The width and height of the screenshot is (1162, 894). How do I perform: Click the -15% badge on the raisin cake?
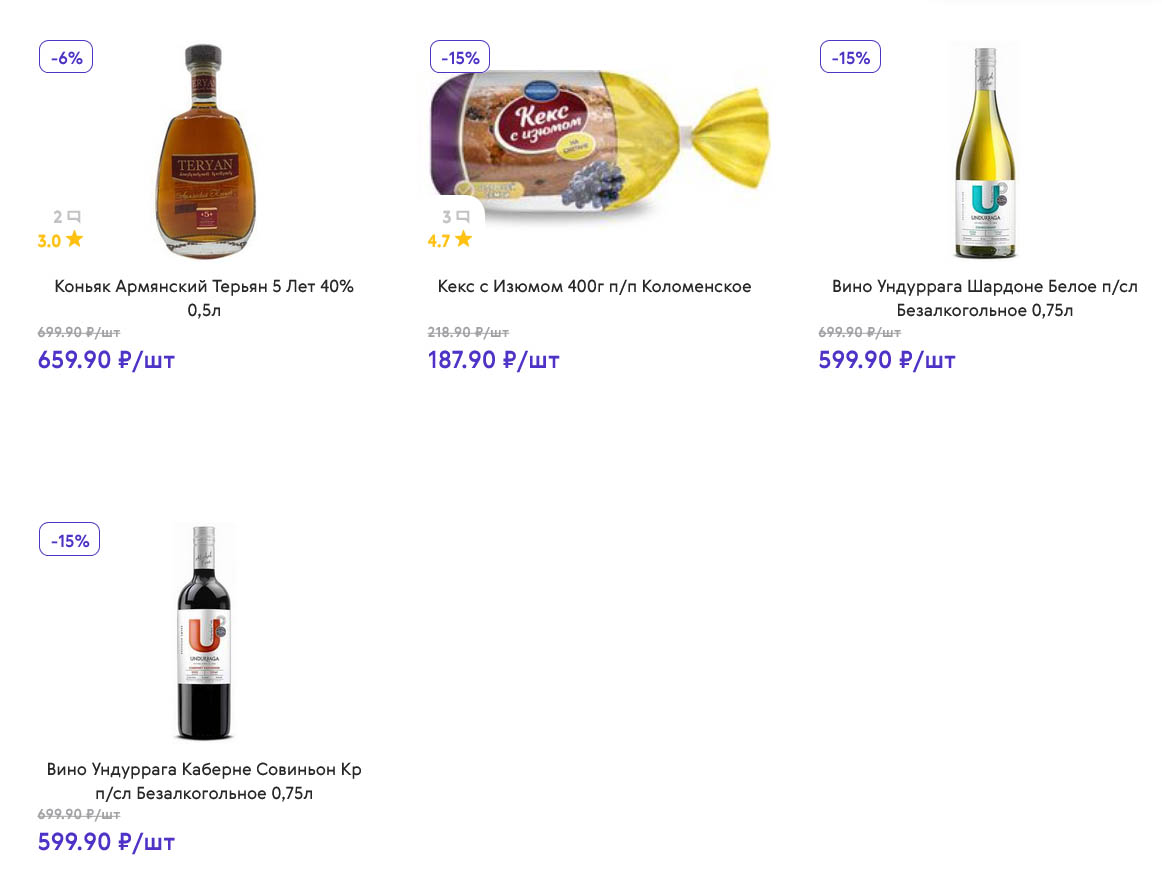460,57
